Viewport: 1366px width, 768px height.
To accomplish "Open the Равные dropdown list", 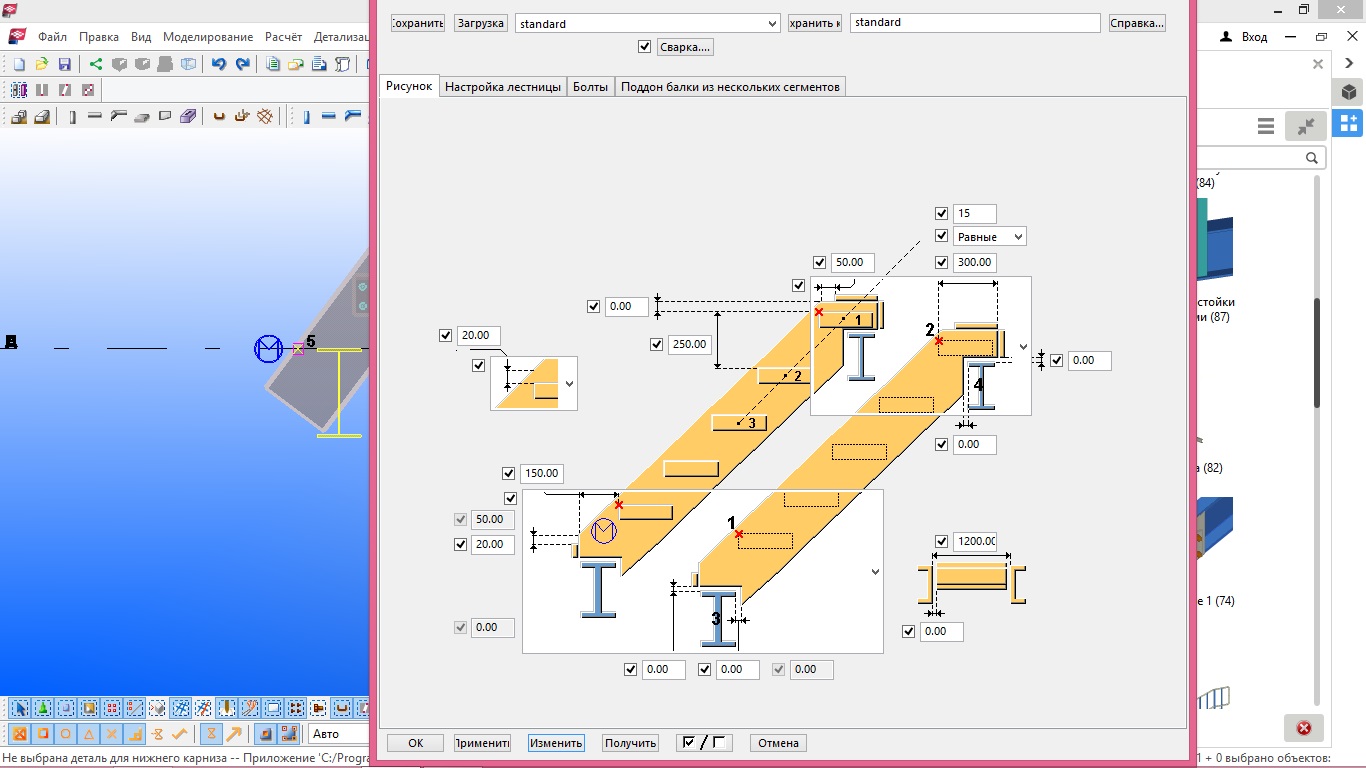I will click(989, 237).
